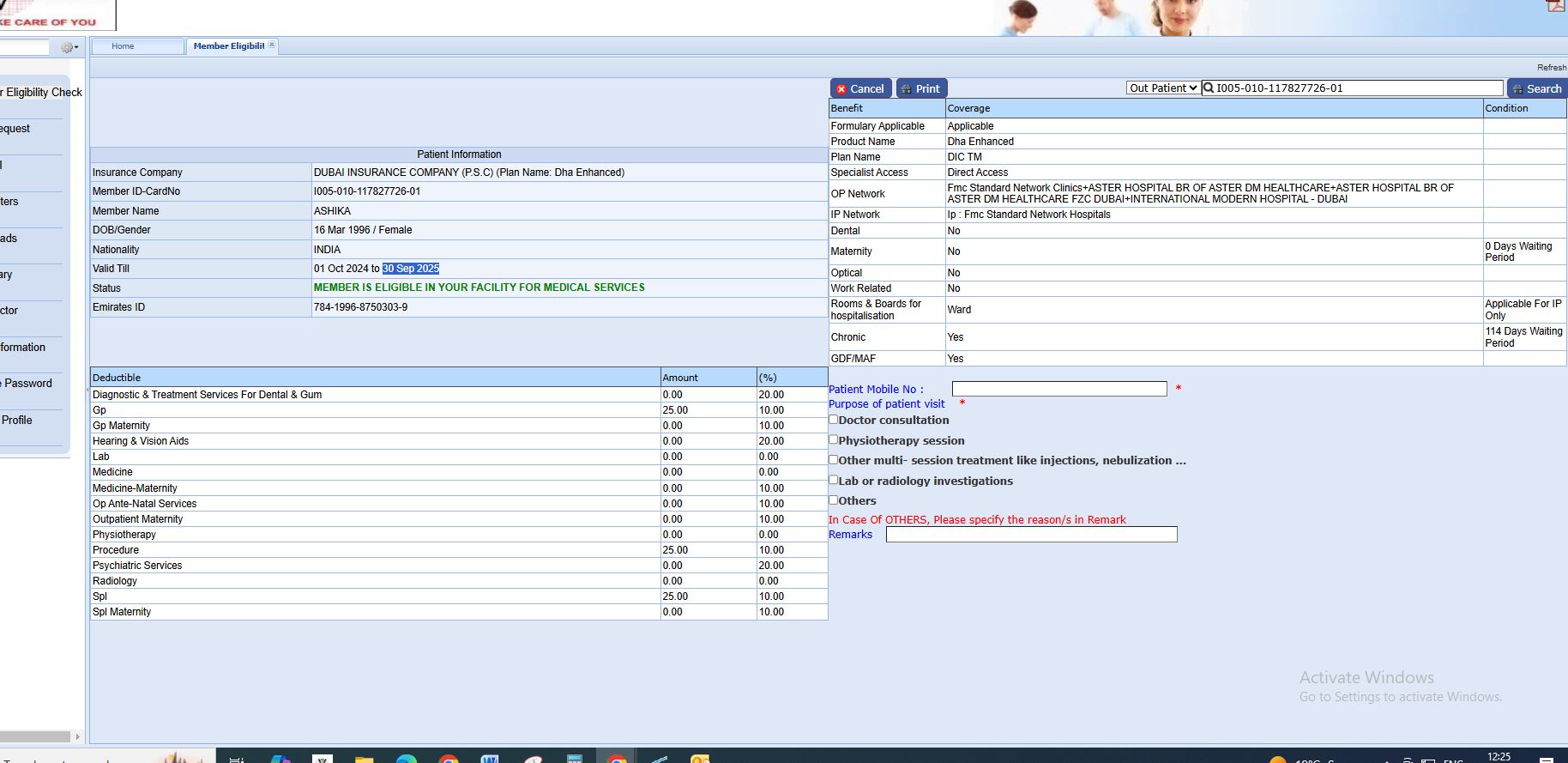1568x763 pixels.
Task: Click the Search button
Action: click(x=1536, y=88)
